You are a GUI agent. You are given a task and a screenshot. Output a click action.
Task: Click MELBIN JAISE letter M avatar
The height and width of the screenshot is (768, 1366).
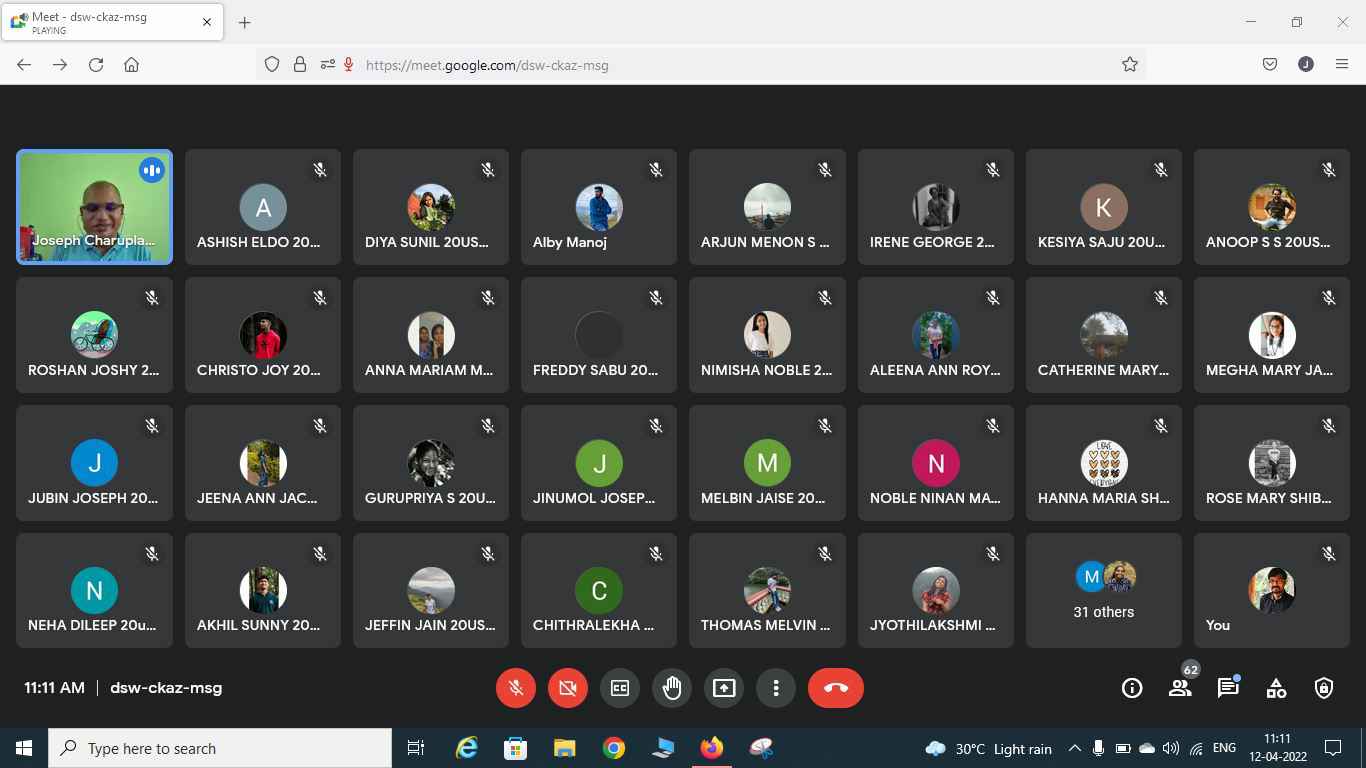tap(767, 464)
